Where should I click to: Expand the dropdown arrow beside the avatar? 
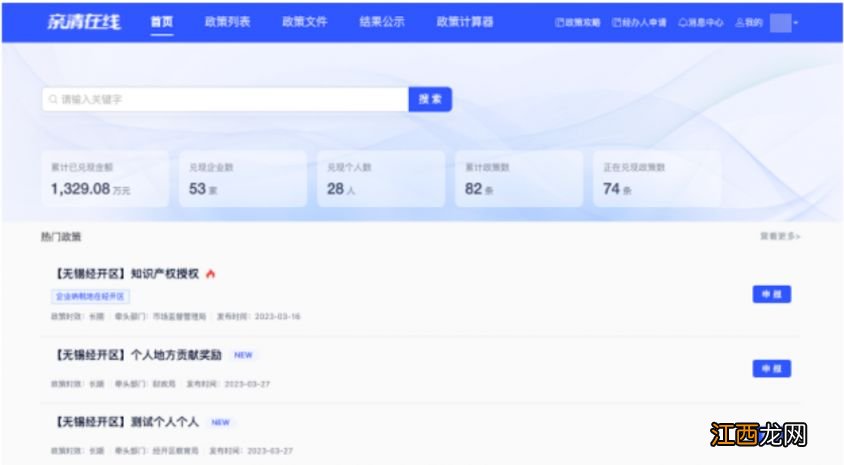tap(796, 23)
